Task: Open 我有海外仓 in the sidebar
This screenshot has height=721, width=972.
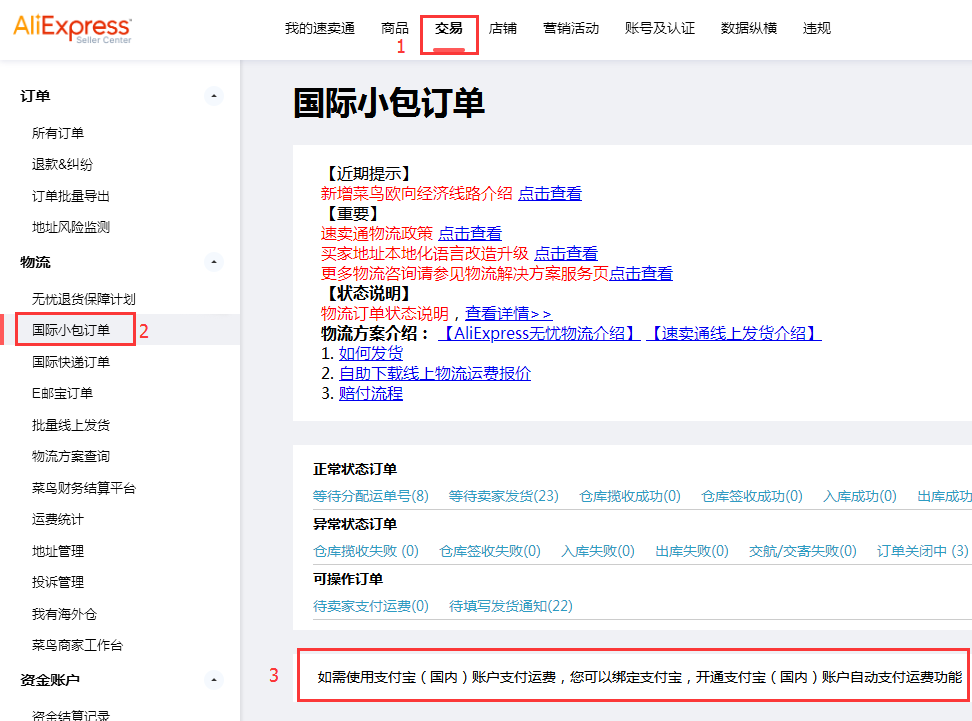Action: 64,614
